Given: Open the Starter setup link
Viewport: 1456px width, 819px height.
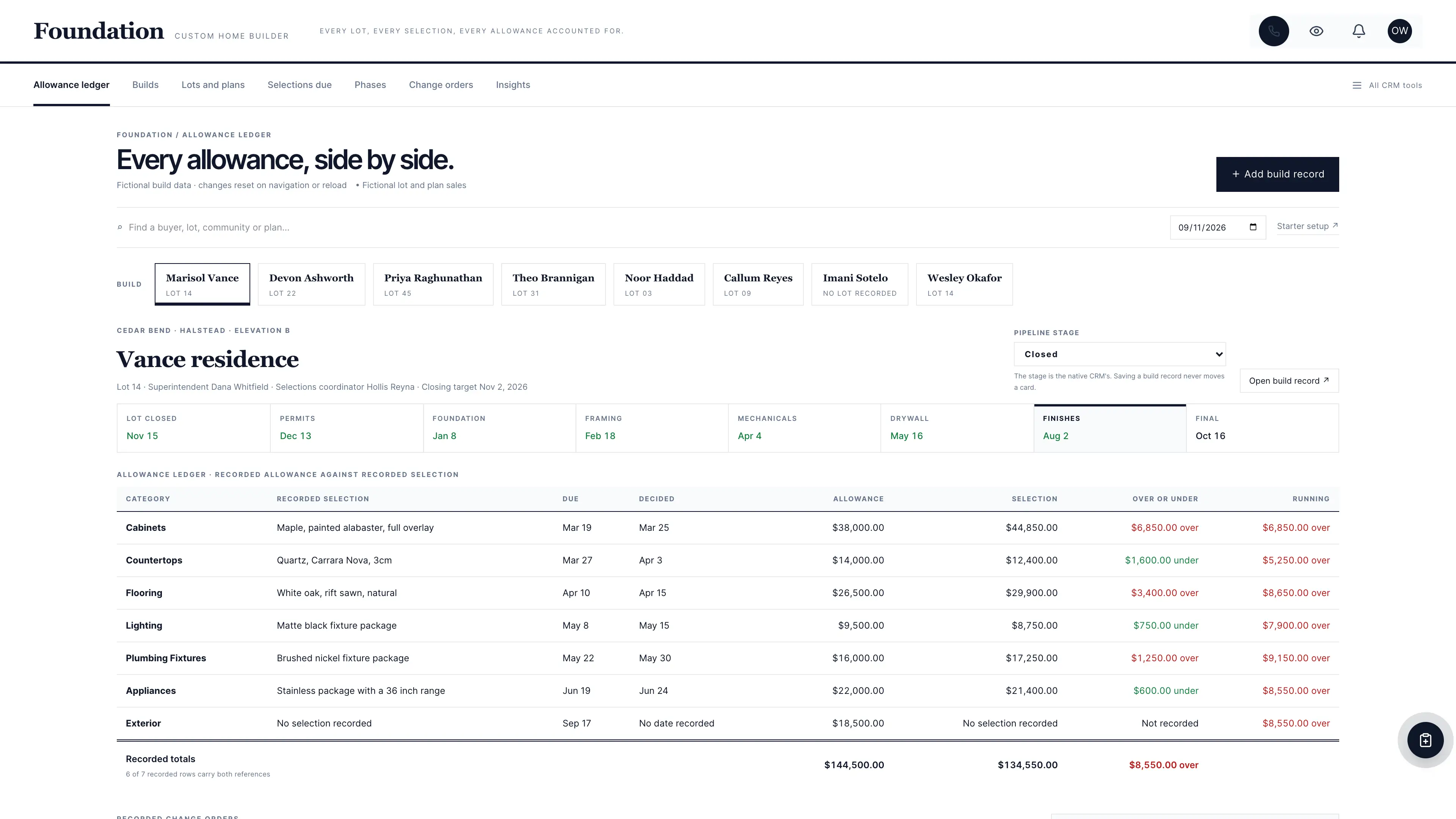Looking at the screenshot, I should click(1307, 226).
